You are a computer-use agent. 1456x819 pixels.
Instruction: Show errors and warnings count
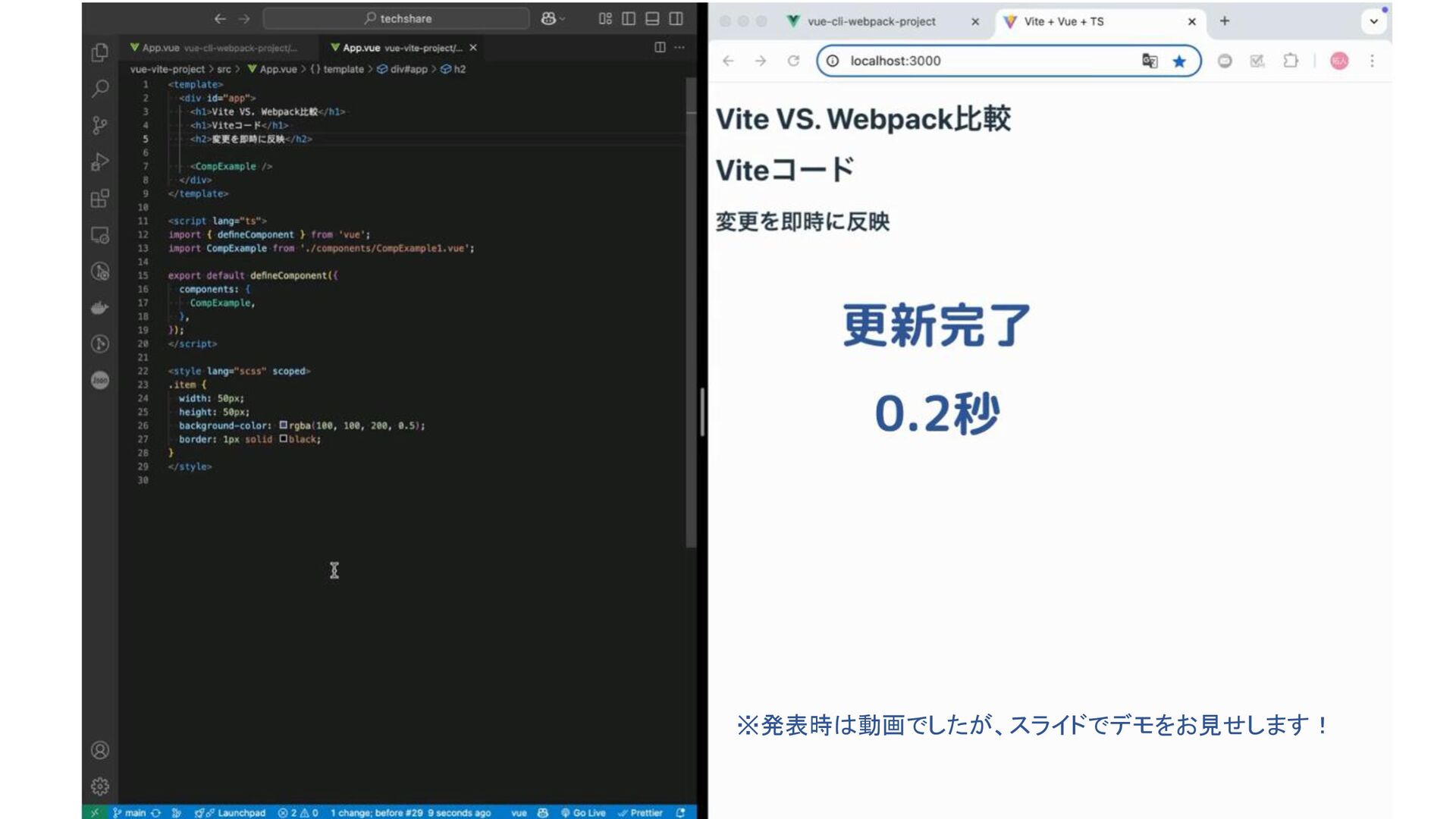coord(298,812)
